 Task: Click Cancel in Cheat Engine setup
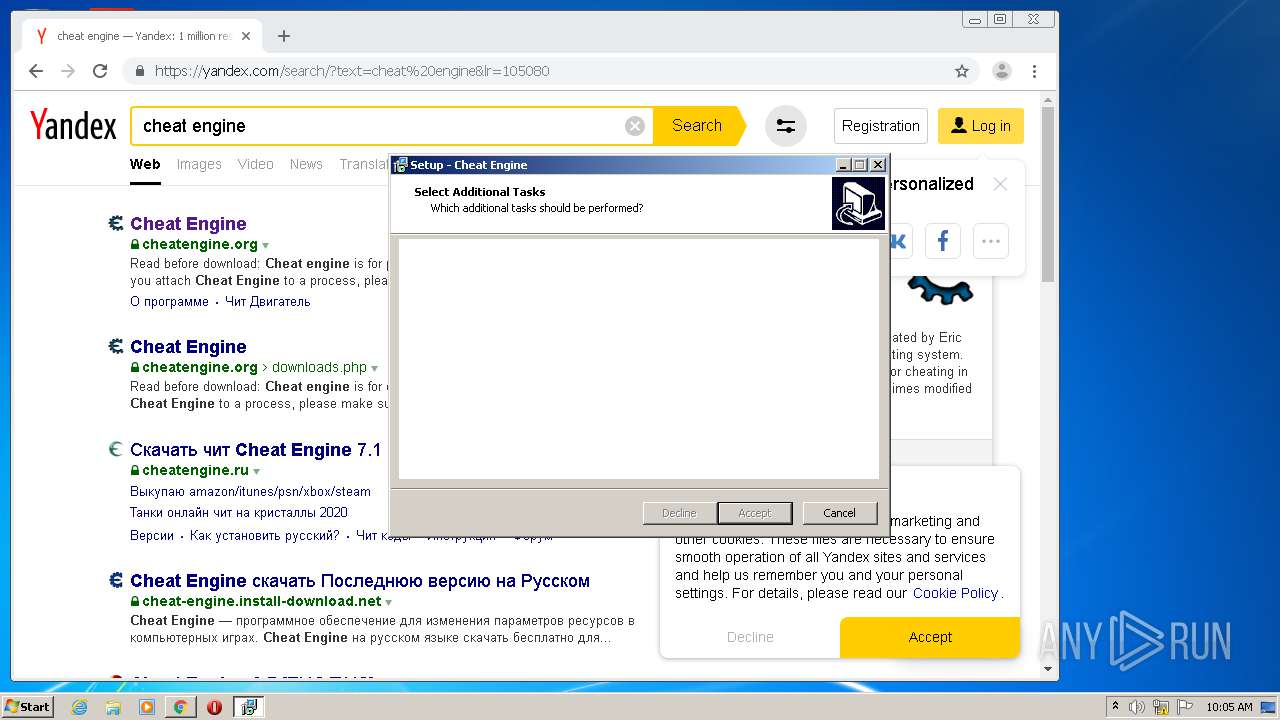coord(839,513)
